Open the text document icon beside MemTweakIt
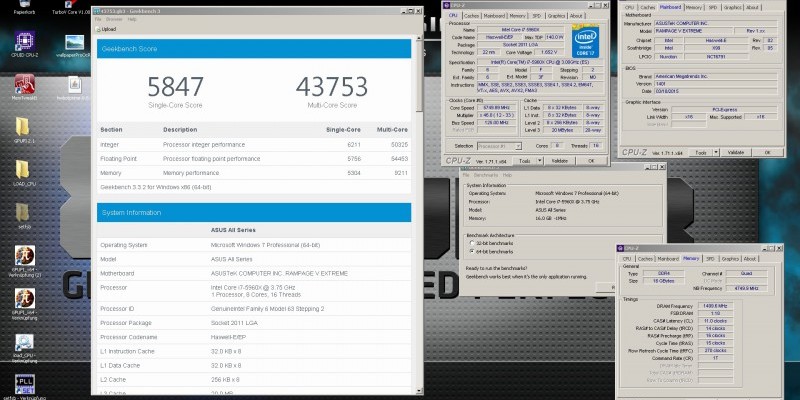Viewport: 800px width, 400px height. (x=74, y=86)
